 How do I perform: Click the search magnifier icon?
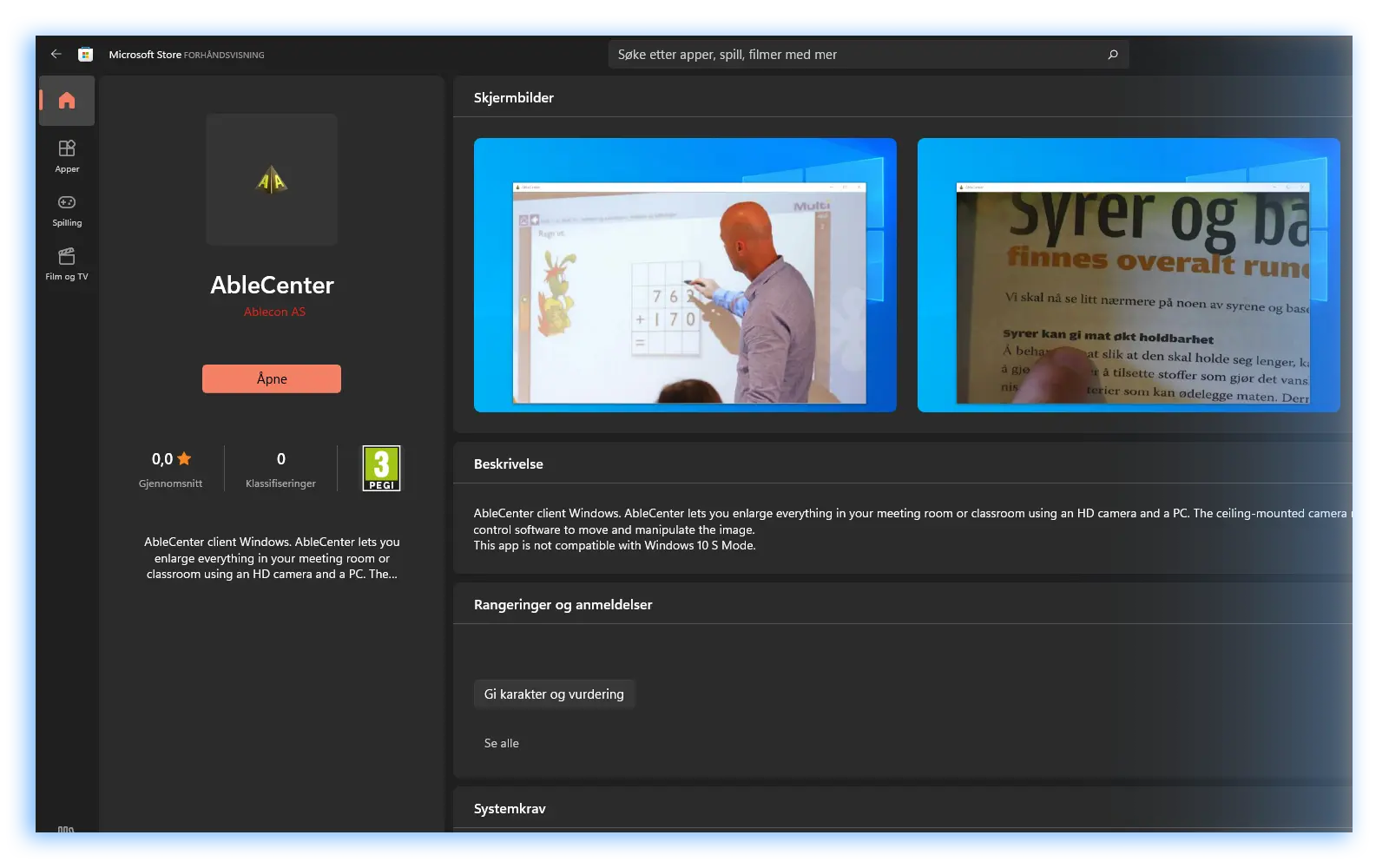pyautogui.click(x=1113, y=55)
